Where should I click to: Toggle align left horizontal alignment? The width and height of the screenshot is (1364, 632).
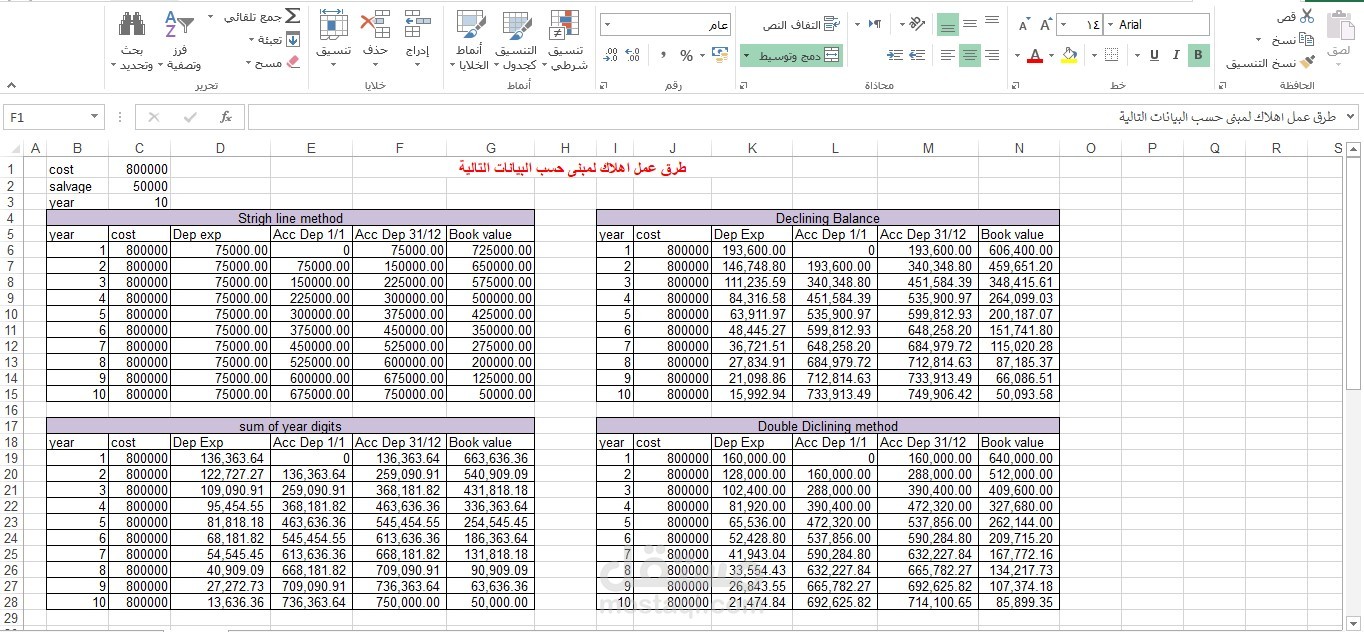[948, 55]
